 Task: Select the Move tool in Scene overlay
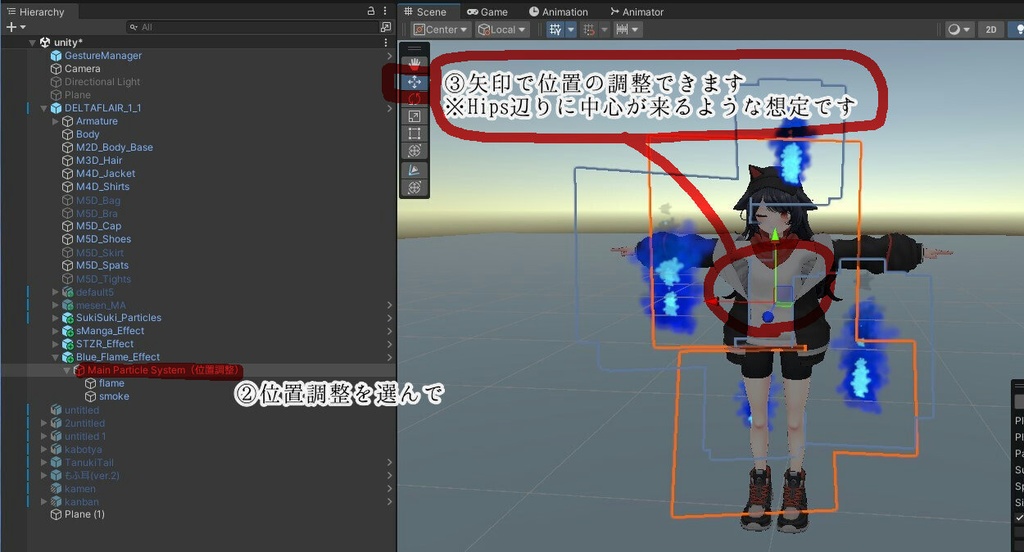click(x=414, y=82)
